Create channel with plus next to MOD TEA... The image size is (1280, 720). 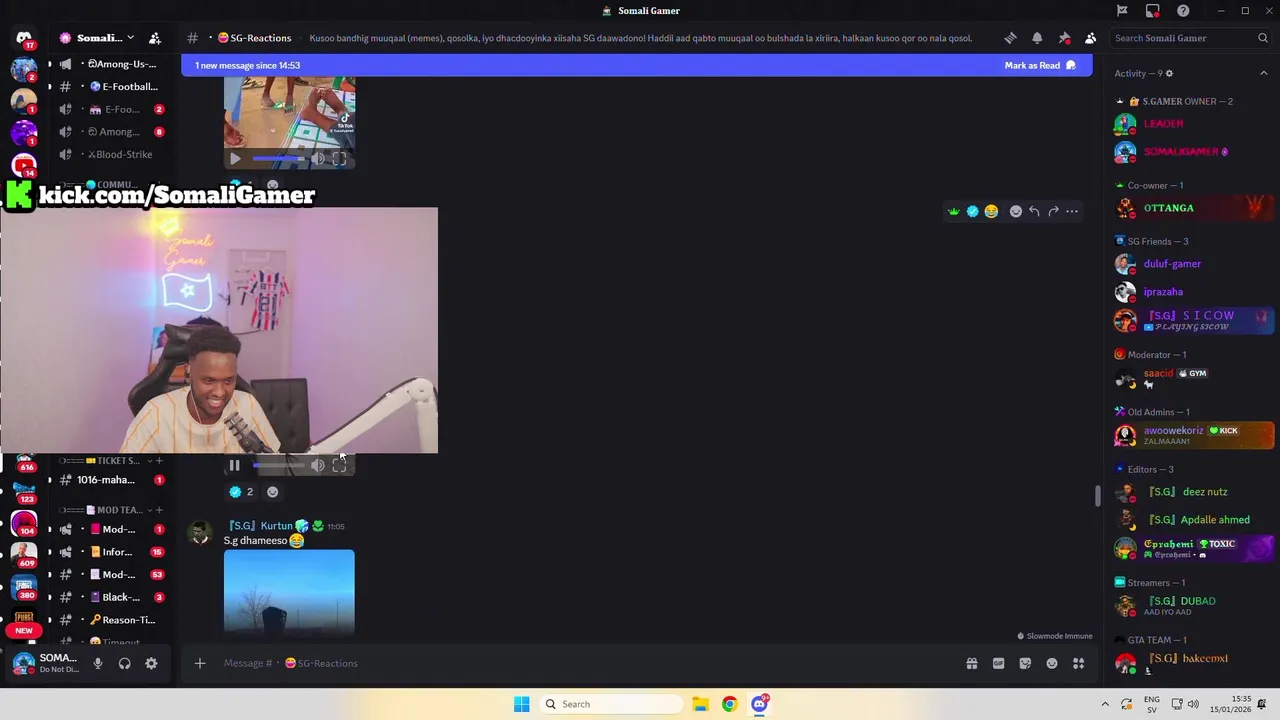(x=158, y=510)
